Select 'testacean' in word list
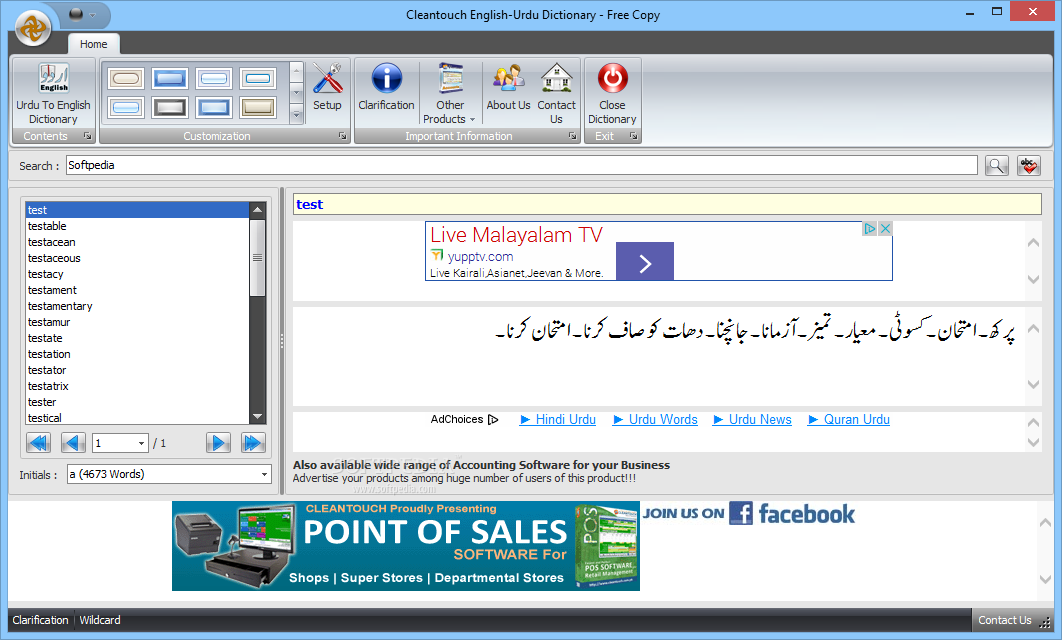This screenshot has height=640, width=1062. (x=137, y=242)
